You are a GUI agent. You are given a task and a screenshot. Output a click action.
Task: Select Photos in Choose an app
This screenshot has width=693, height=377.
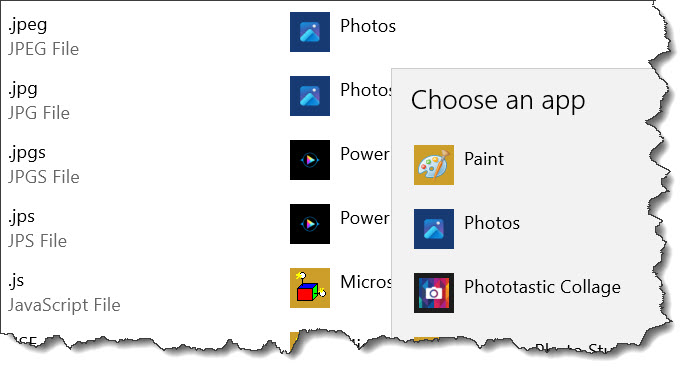492,223
